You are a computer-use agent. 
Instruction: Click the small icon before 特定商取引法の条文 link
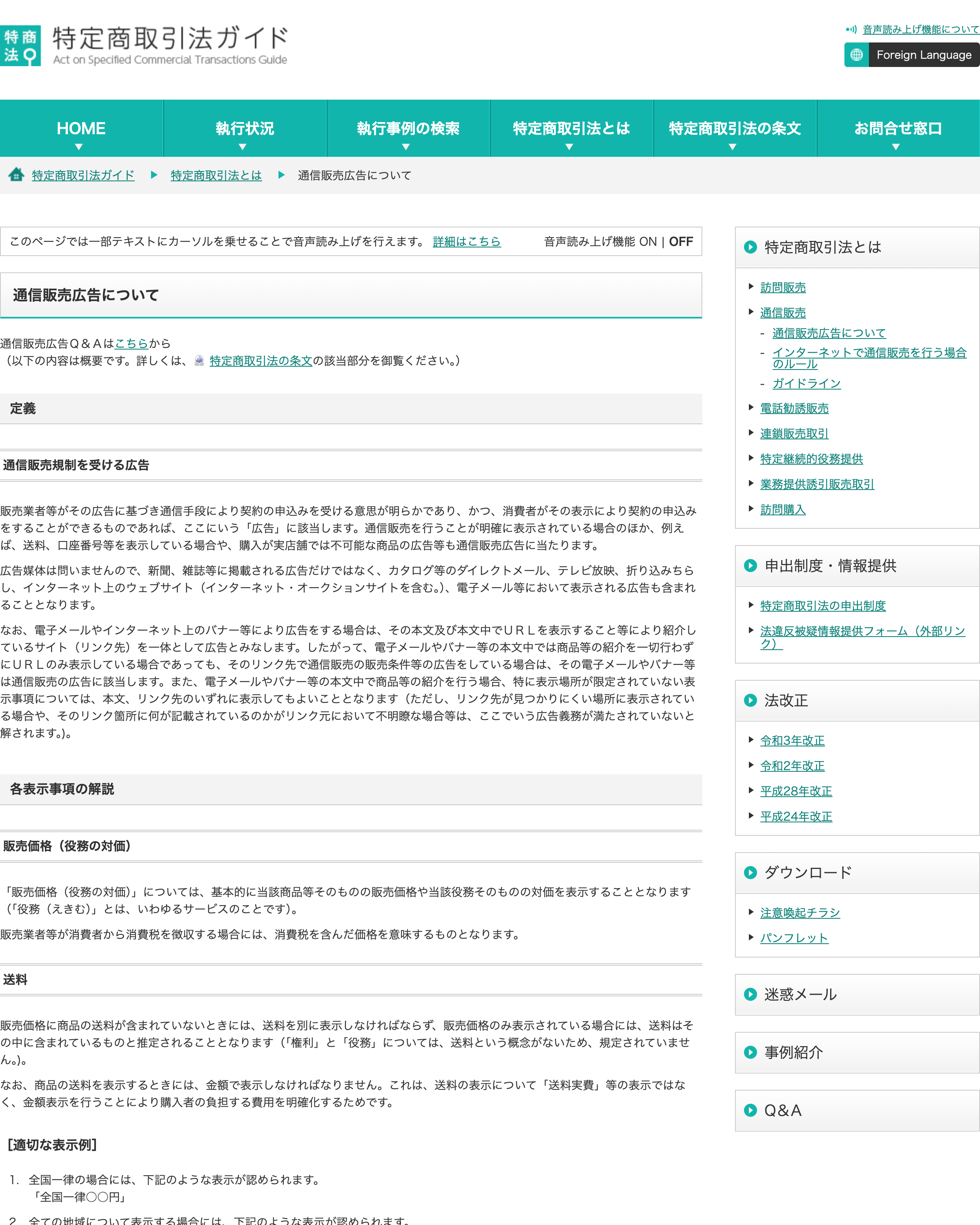pos(199,361)
